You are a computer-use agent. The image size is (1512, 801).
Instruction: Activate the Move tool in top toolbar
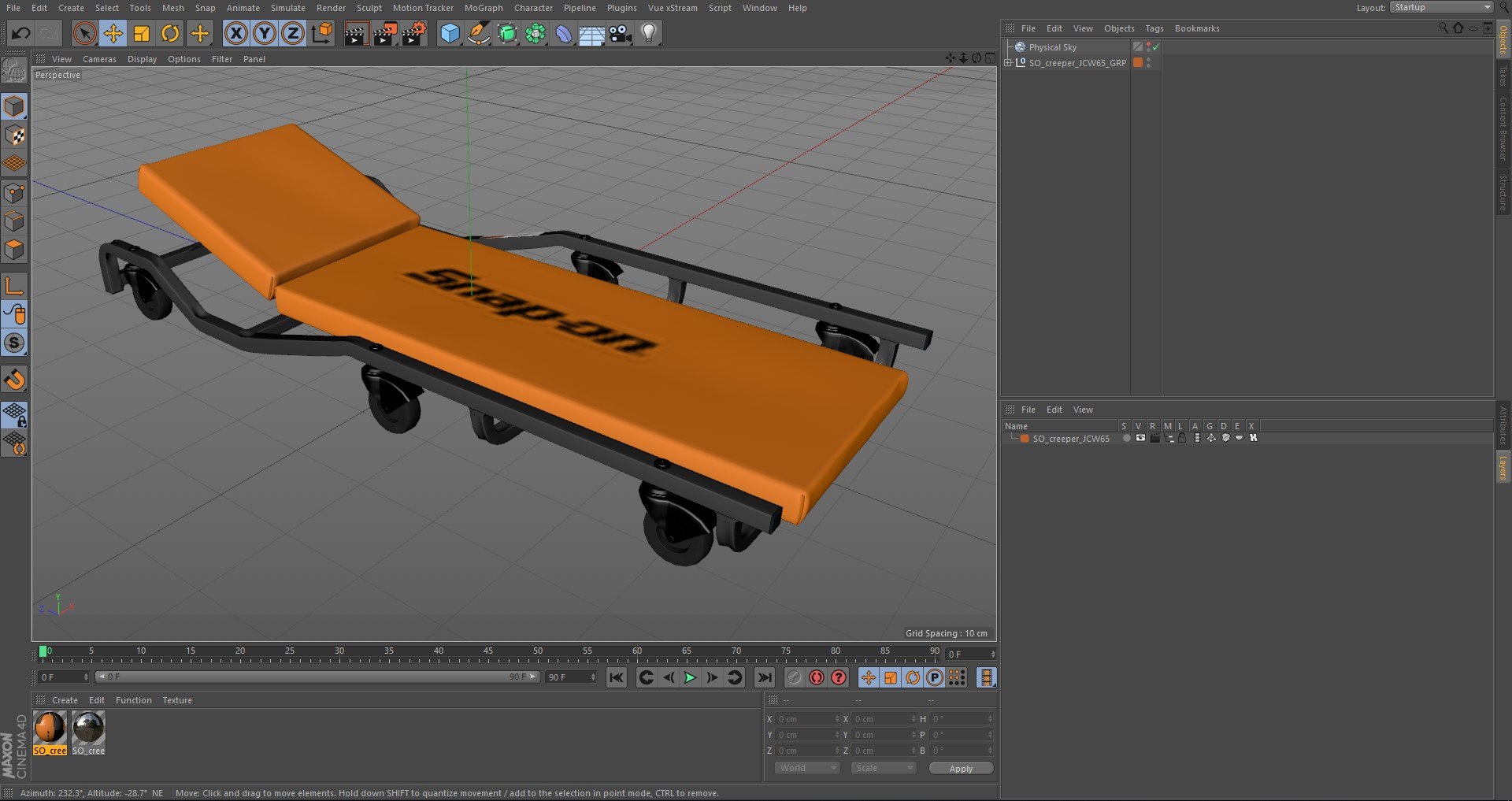(x=113, y=33)
